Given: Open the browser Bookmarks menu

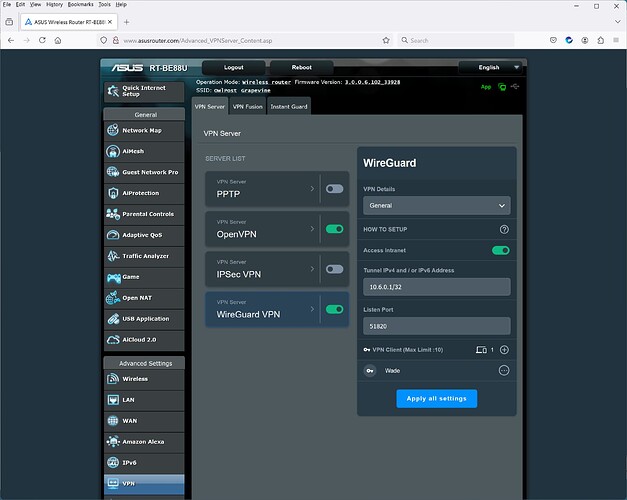Looking at the screenshot, I should tap(80, 4).
